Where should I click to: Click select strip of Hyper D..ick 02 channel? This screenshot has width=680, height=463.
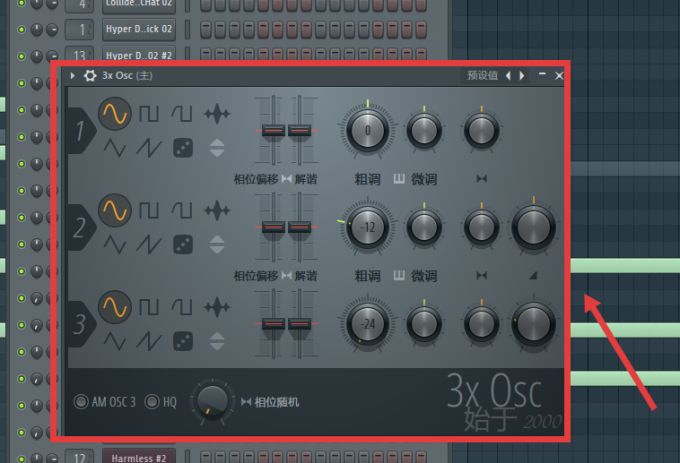(x=187, y=29)
